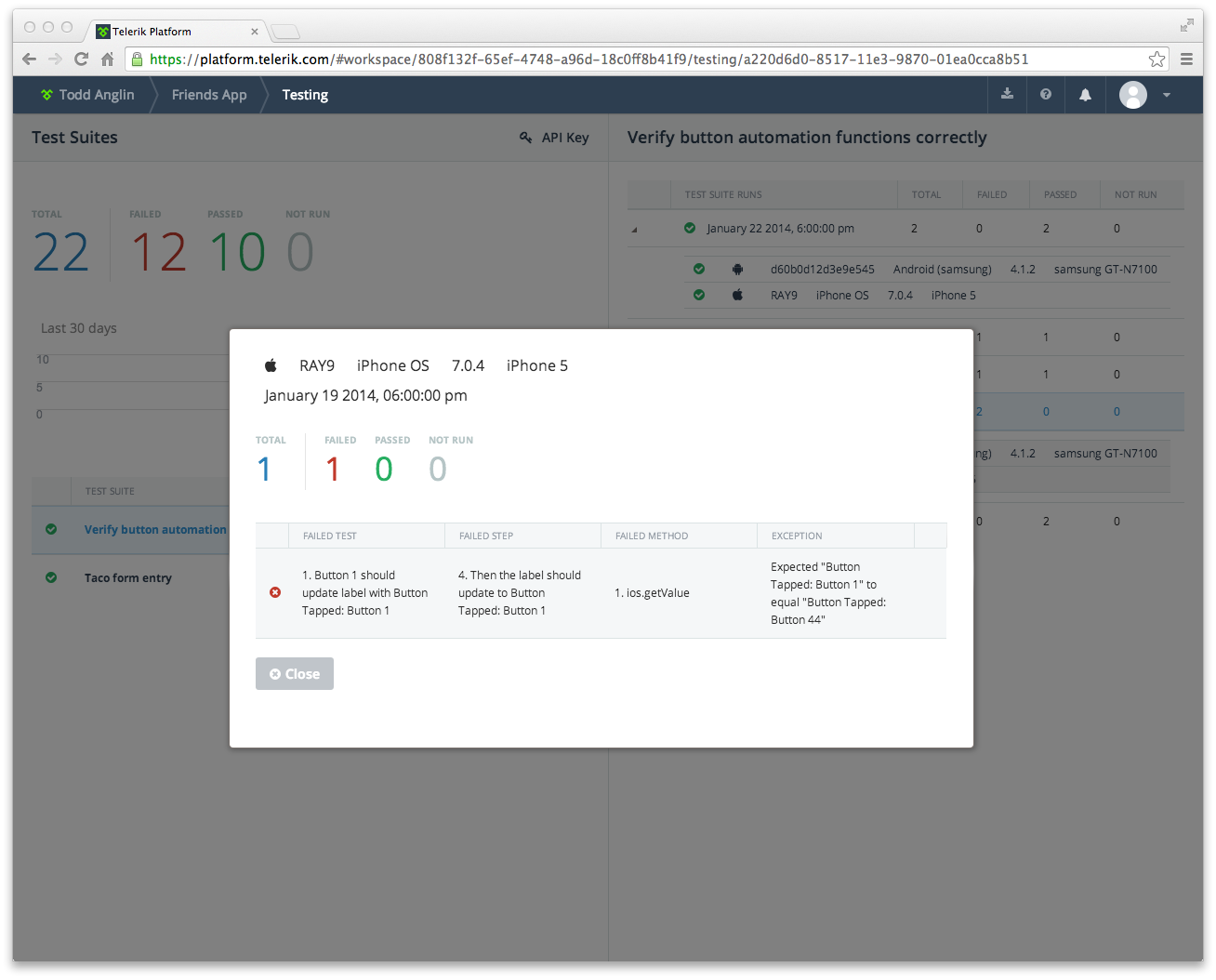Open the Taco form entry test suite
Viewport: 1216px width, 980px height.
pyautogui.click(x=128, y=578)
